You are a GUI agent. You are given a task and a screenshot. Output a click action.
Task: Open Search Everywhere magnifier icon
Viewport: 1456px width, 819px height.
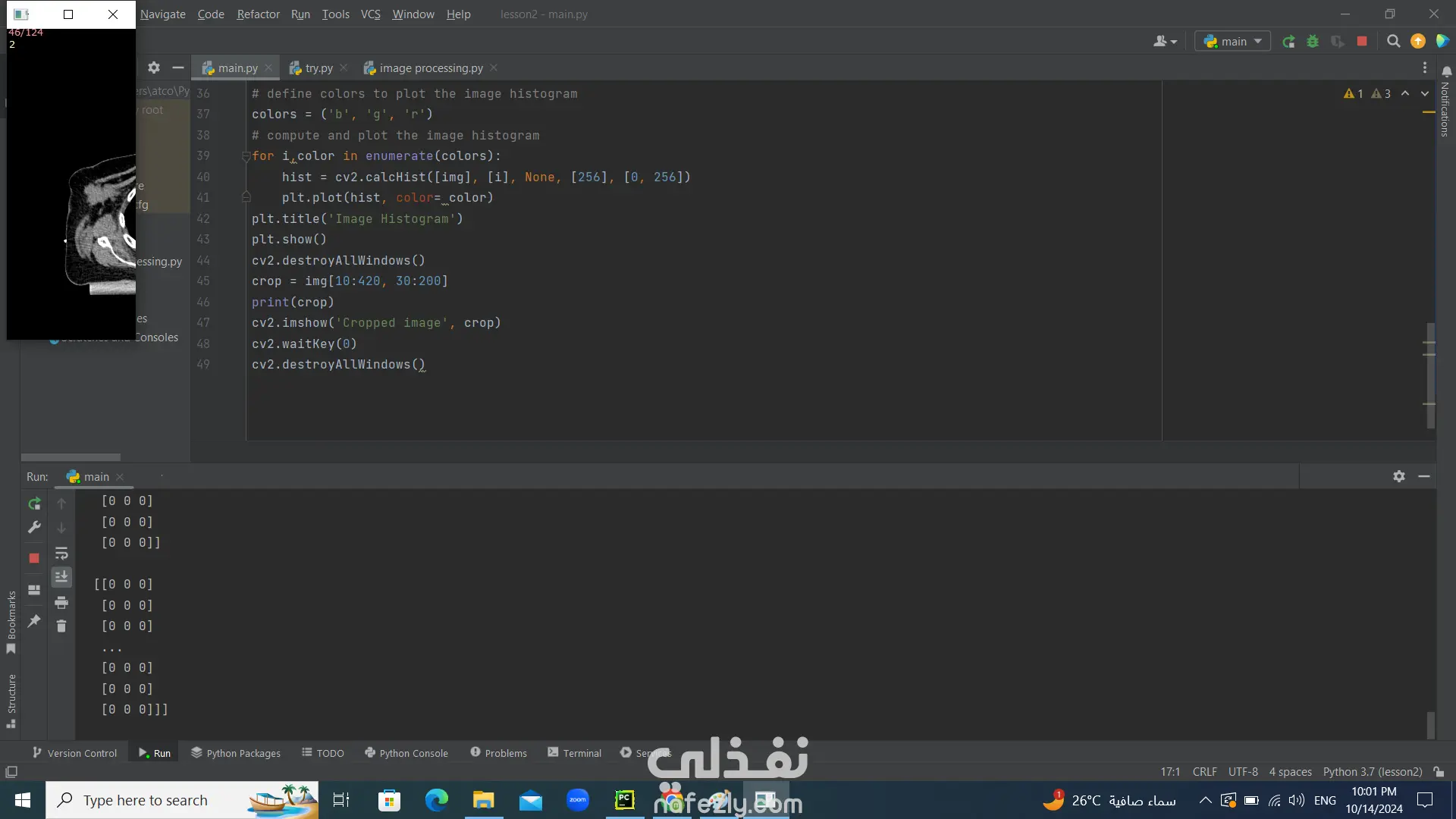pyautogui.click(x=1393, y=42)
